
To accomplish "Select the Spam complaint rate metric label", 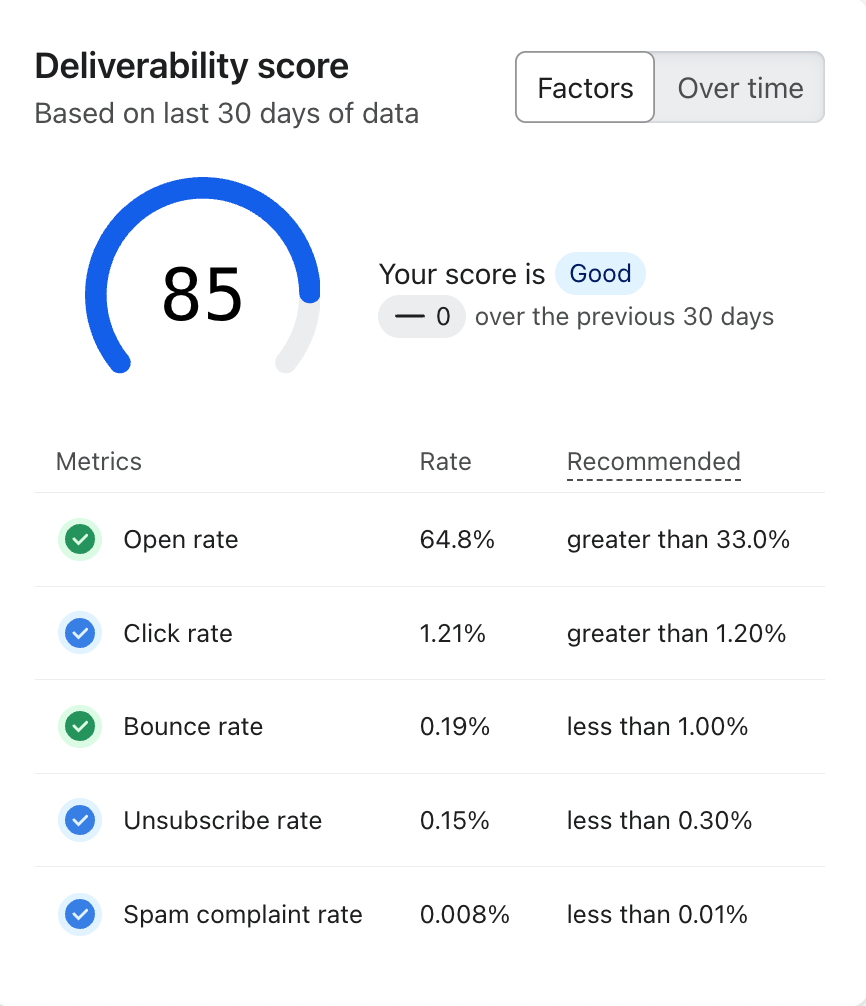I will tap(243, 914).
